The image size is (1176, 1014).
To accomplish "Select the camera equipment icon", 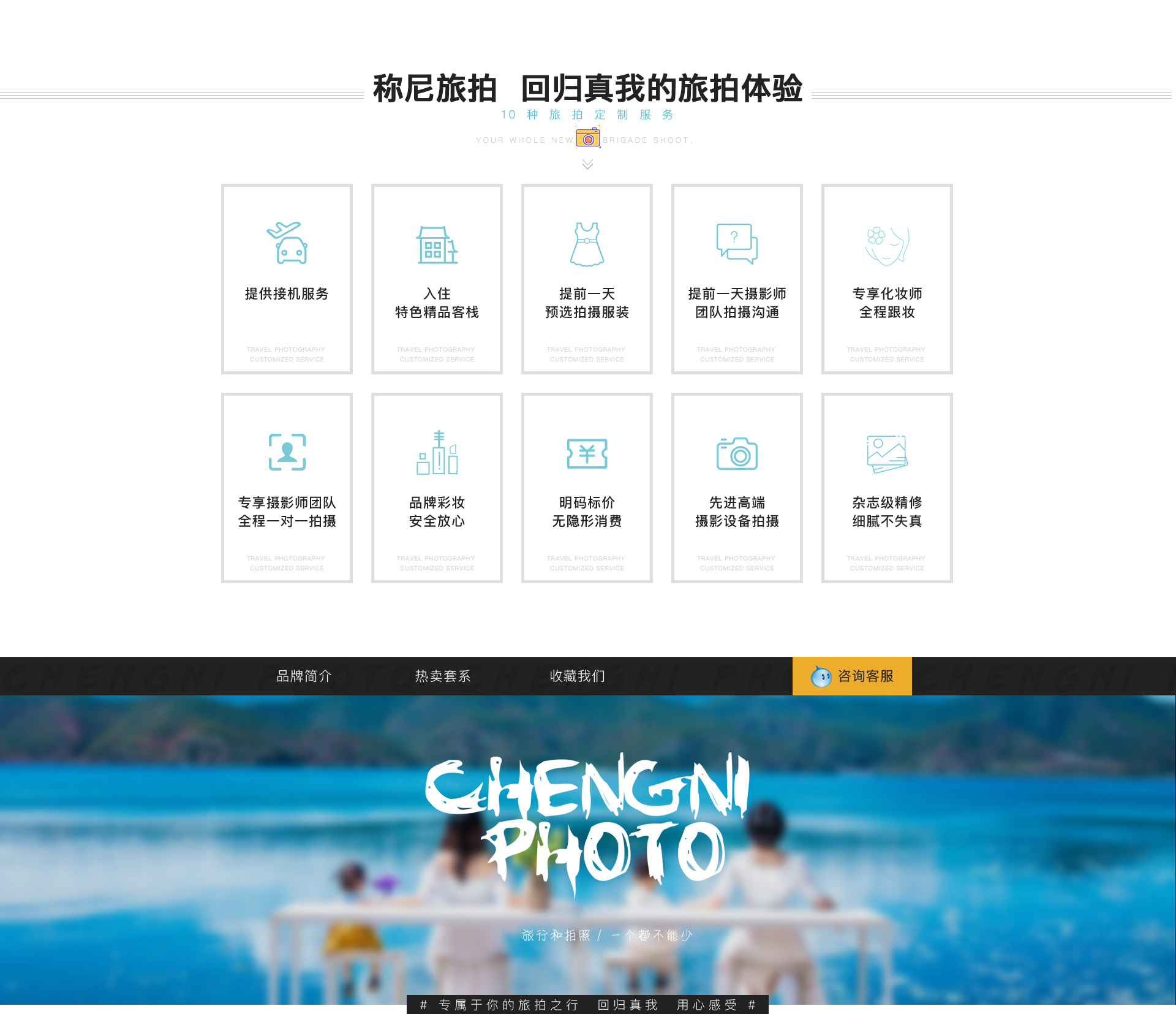I will coord(737,453).
